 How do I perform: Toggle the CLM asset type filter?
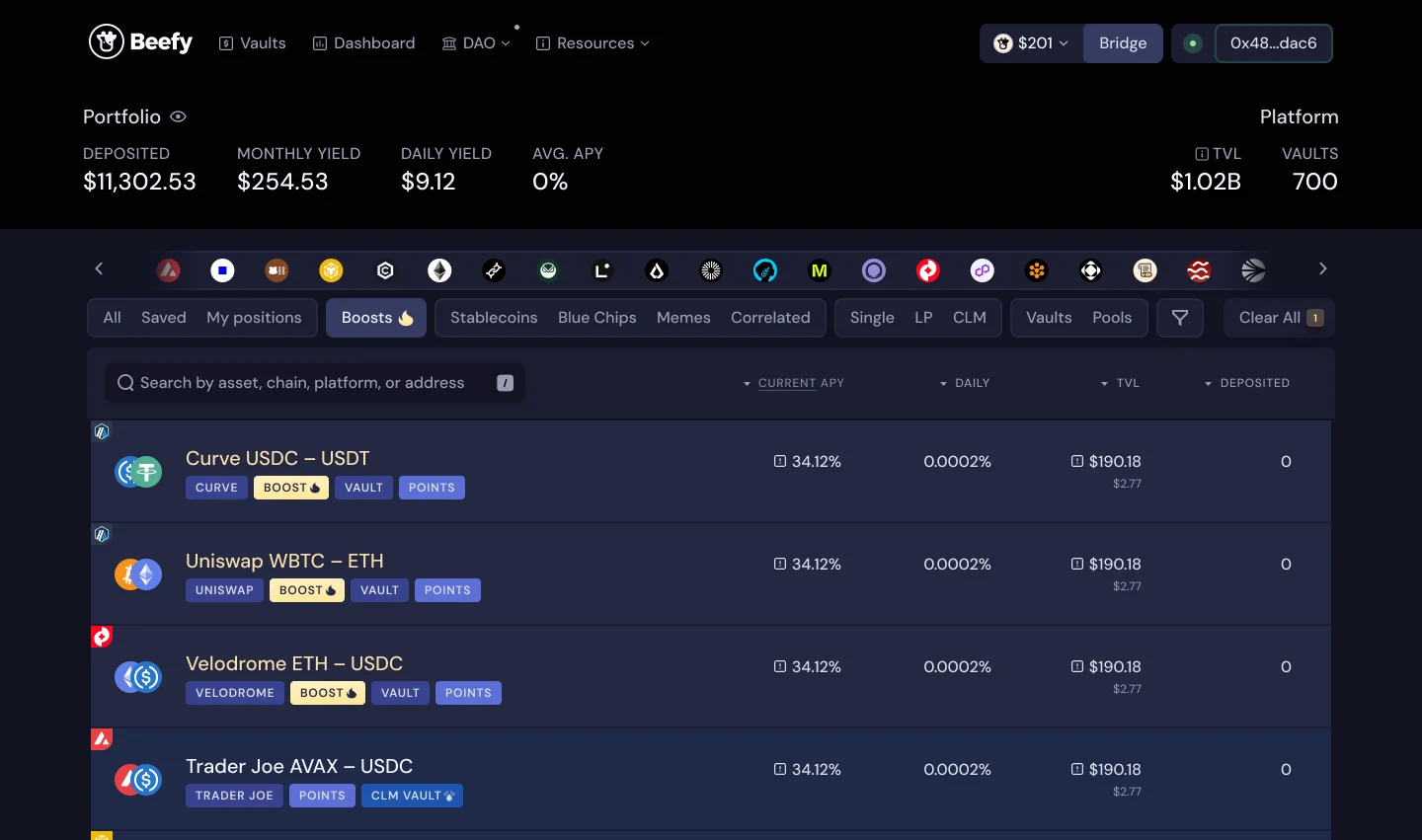point(970,318)
